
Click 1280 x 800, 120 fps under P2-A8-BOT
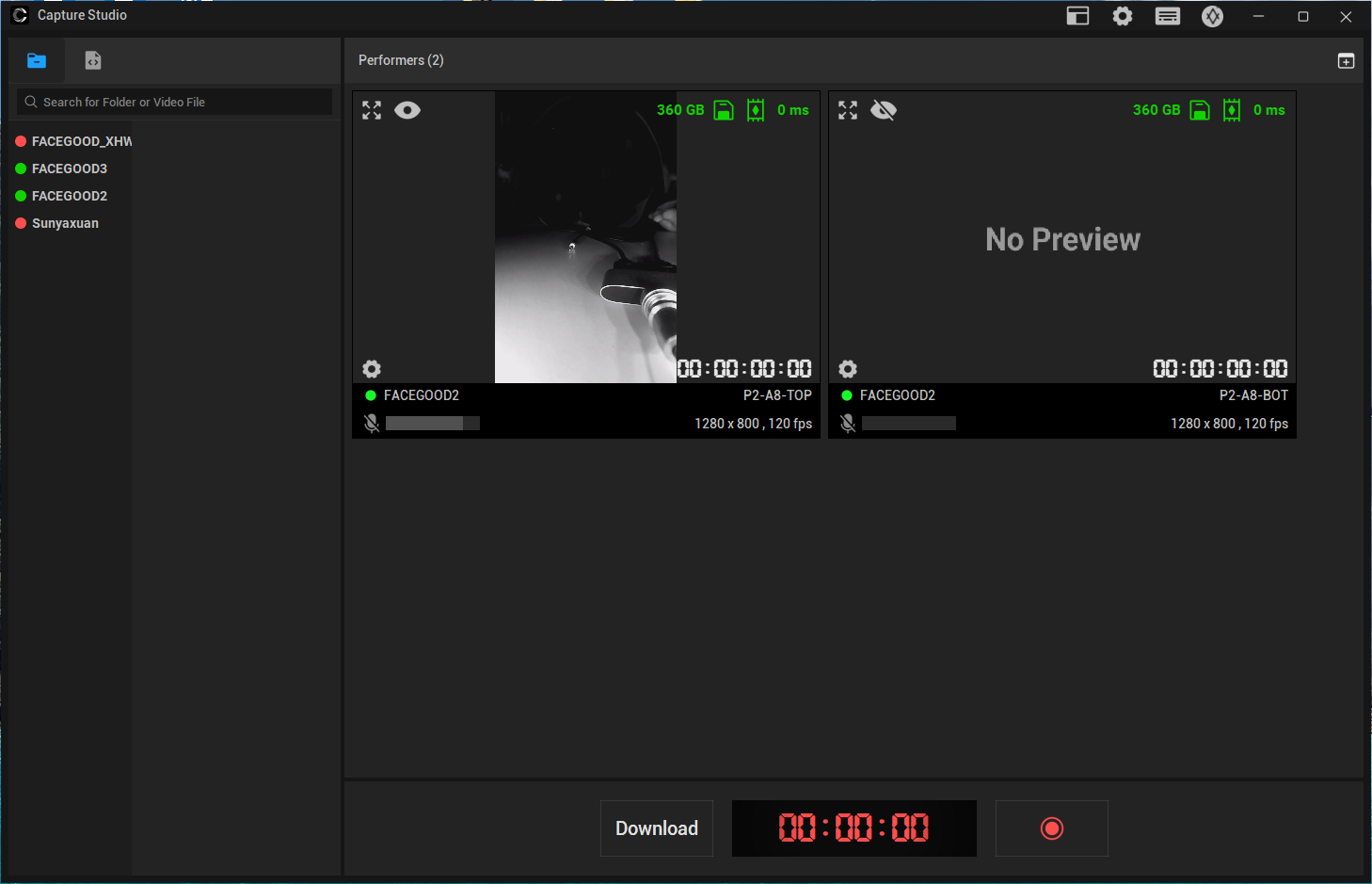click(1229, 424)
